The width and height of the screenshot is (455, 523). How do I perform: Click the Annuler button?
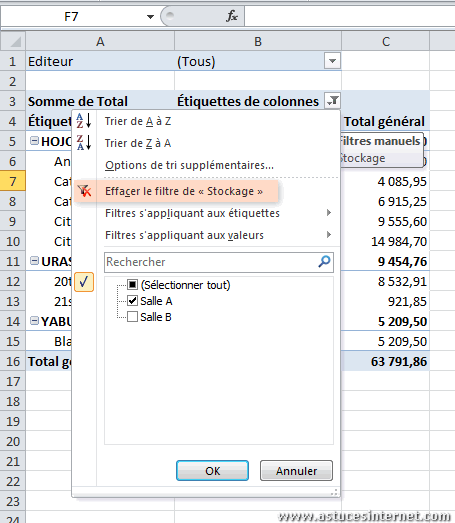click(296, 471)
